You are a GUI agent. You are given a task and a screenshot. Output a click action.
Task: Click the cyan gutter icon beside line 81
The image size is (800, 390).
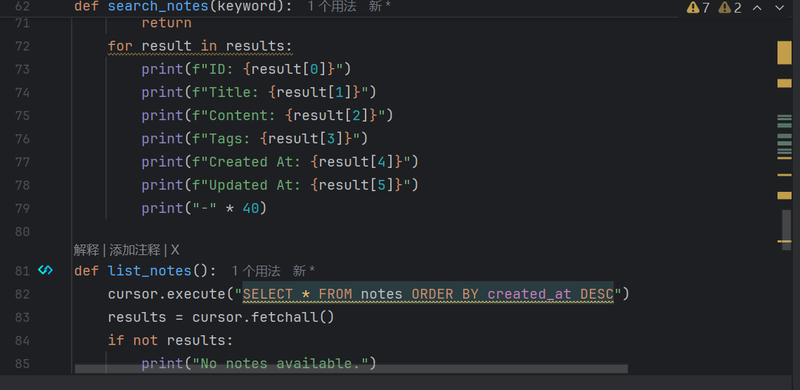[45, 270]
